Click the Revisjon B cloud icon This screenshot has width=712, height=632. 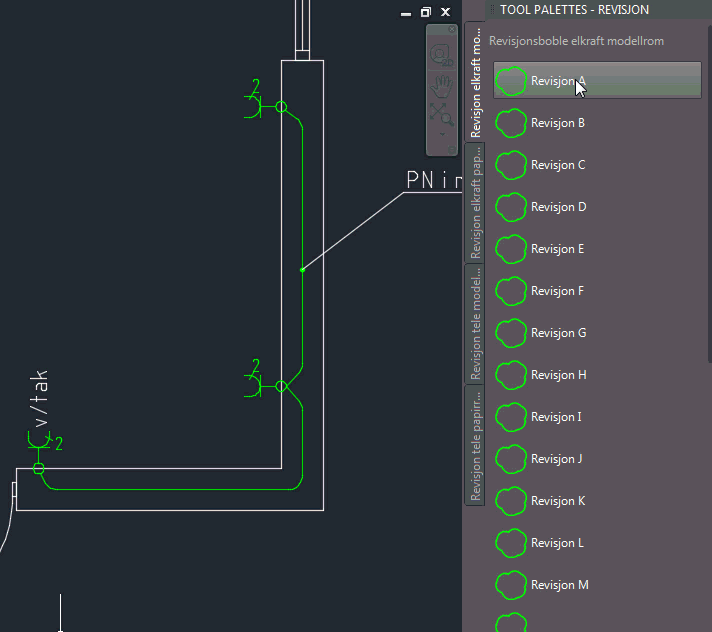[x=512, y=123]
